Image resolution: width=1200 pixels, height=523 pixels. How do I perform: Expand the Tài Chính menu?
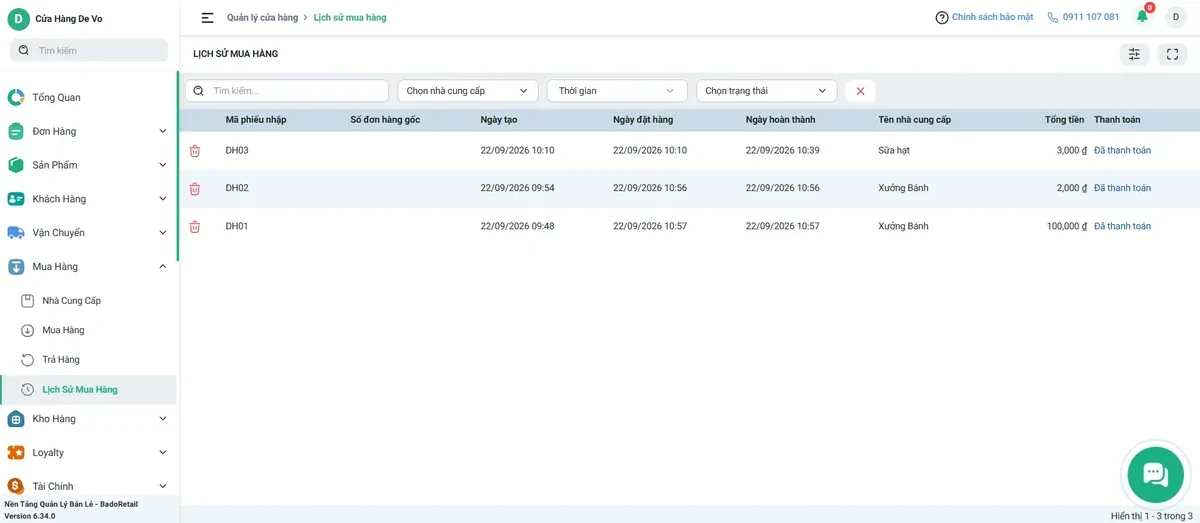coord(88,486)
